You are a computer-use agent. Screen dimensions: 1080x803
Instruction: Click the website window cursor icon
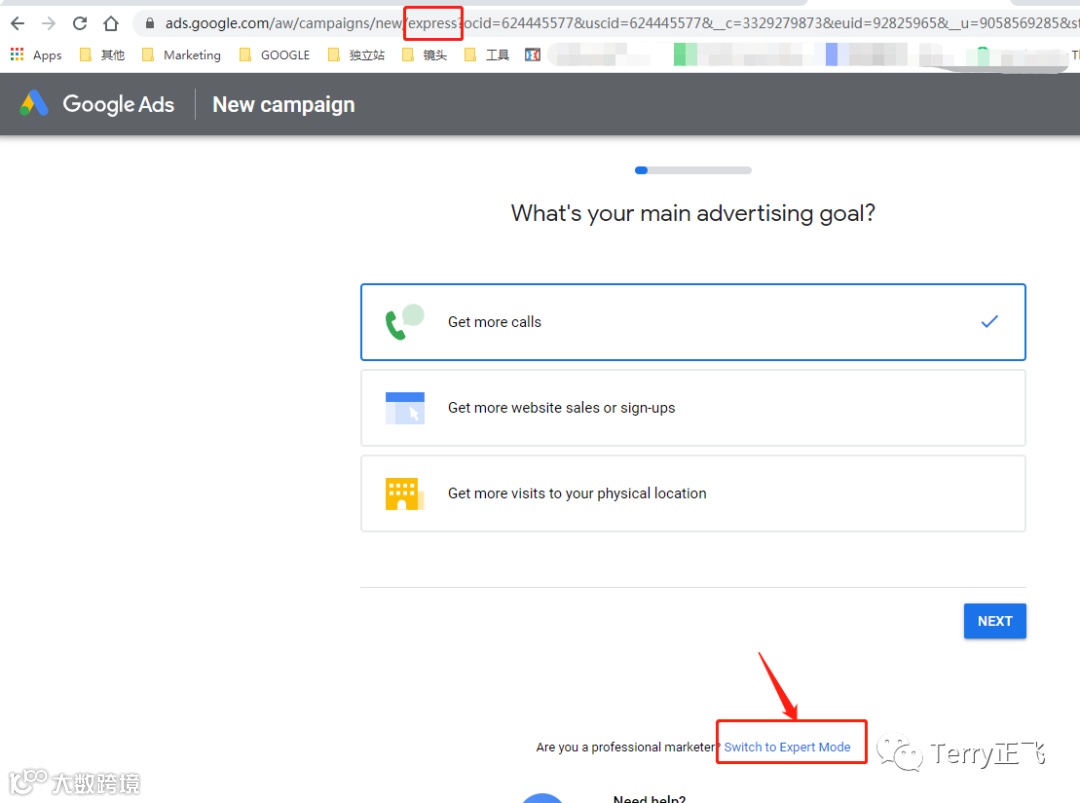tap(405, 408)
